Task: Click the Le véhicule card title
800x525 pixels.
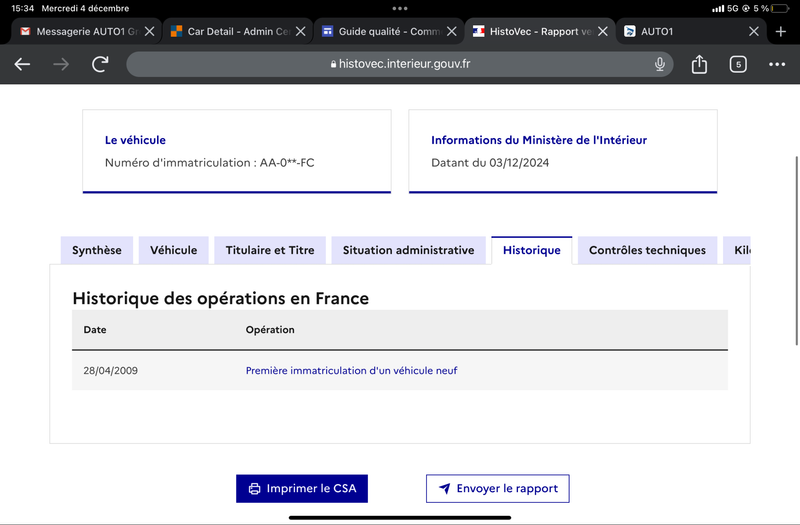Action: click(x=135, y=140)
